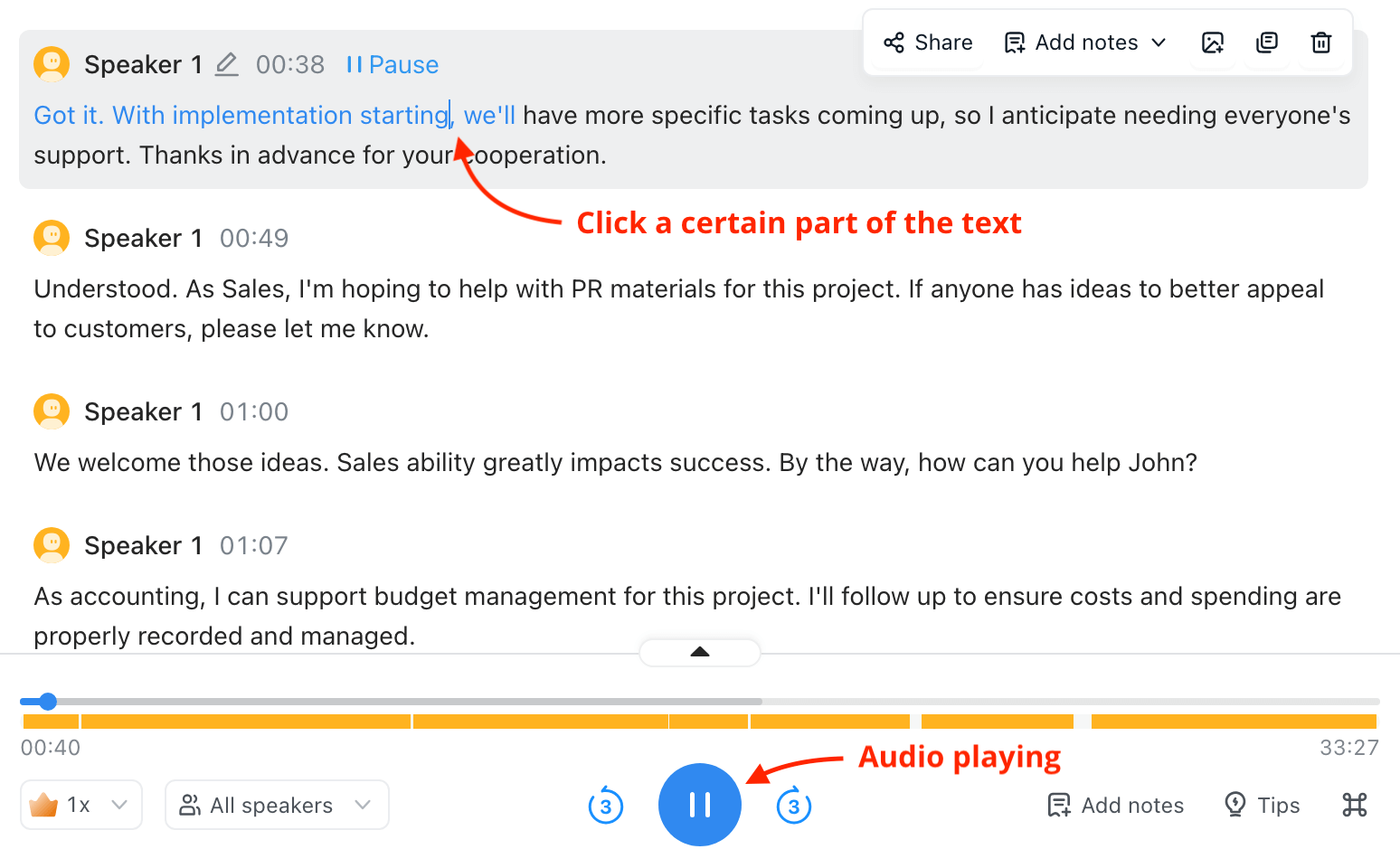Click the Add notes icon near the player

pyautogui.click(x=1059, y=805)
